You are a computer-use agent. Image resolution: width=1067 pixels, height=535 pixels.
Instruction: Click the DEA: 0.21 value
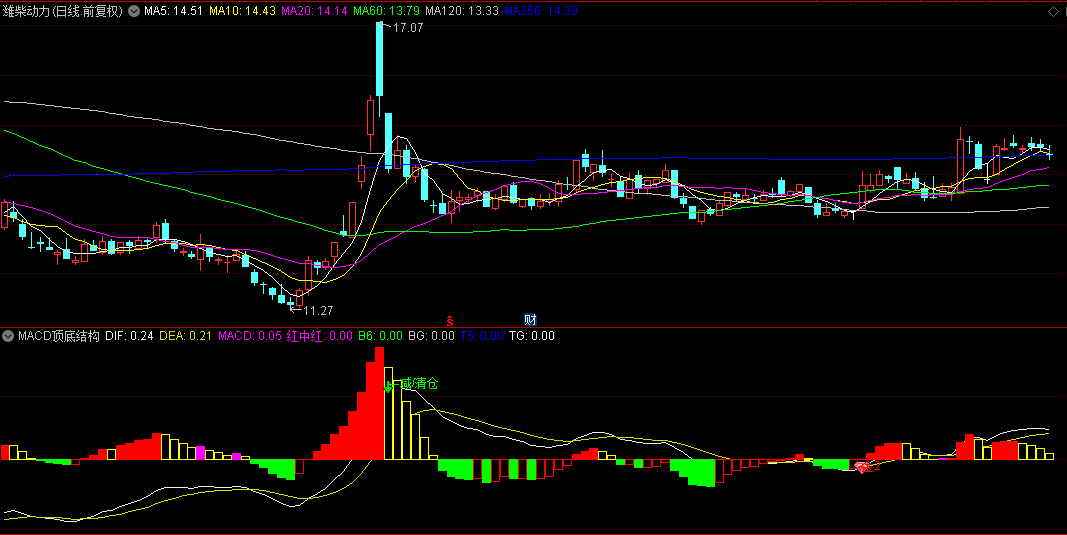[186, 336]
